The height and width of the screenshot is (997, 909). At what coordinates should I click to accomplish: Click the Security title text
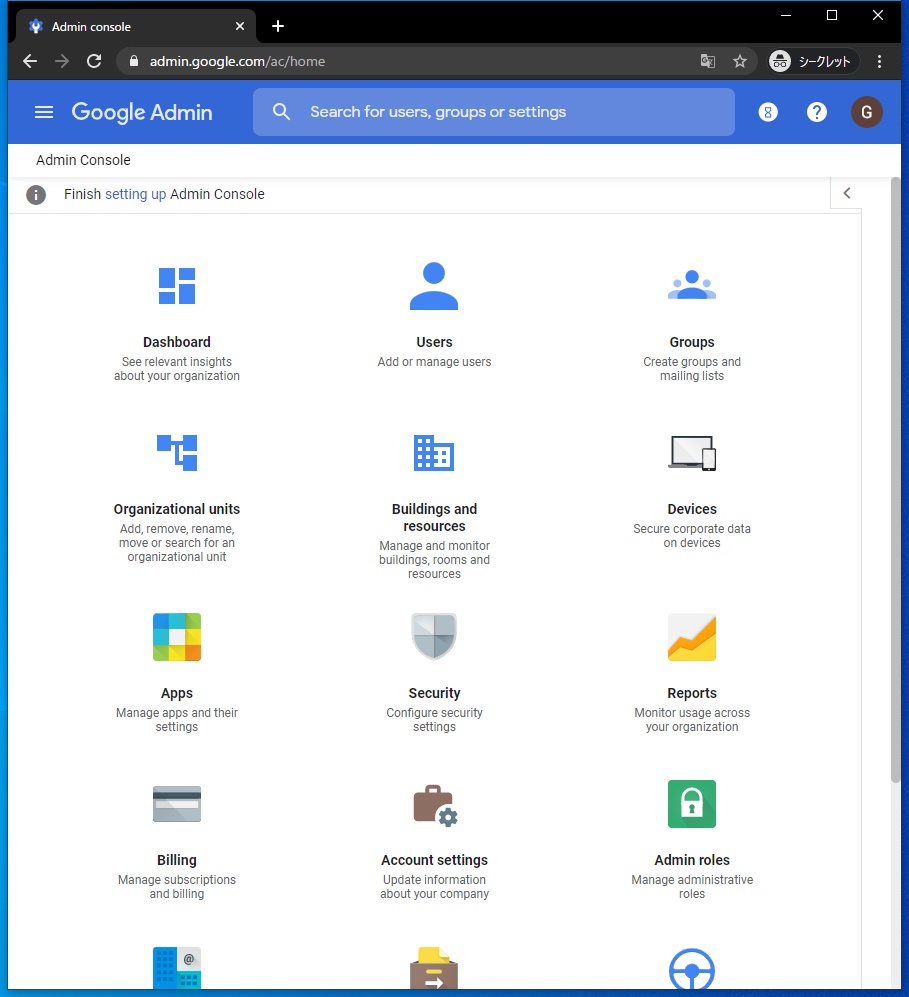tap(434, 693)
